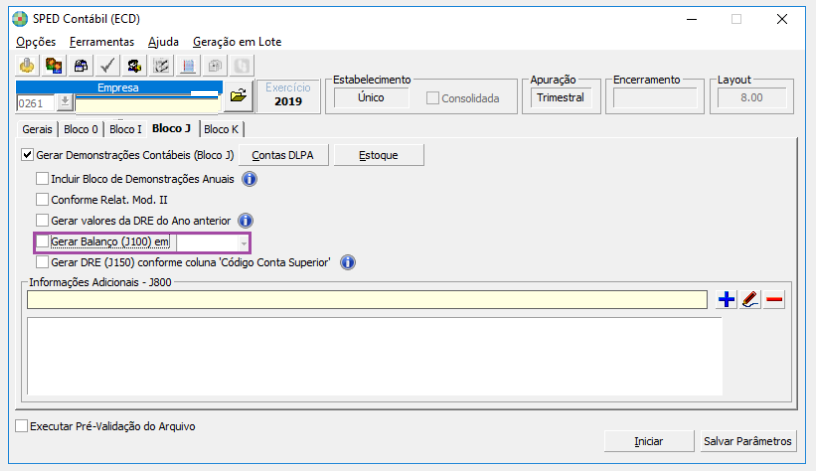This screenshot has width=816, height=471.
Task: Click the Trimestral apuração field
Action: 560,98
